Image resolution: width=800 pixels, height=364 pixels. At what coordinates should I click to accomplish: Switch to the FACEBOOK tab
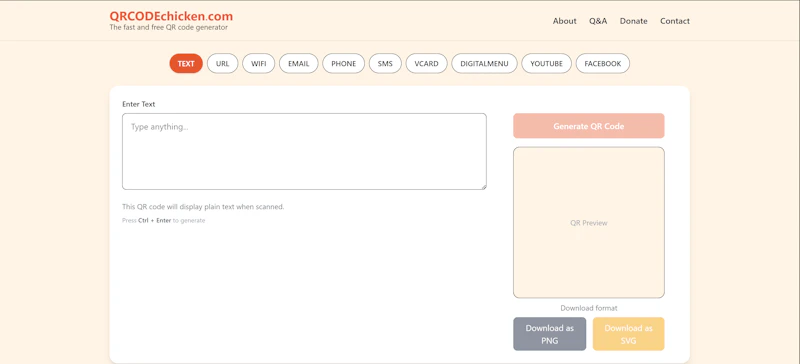point(603,64)
